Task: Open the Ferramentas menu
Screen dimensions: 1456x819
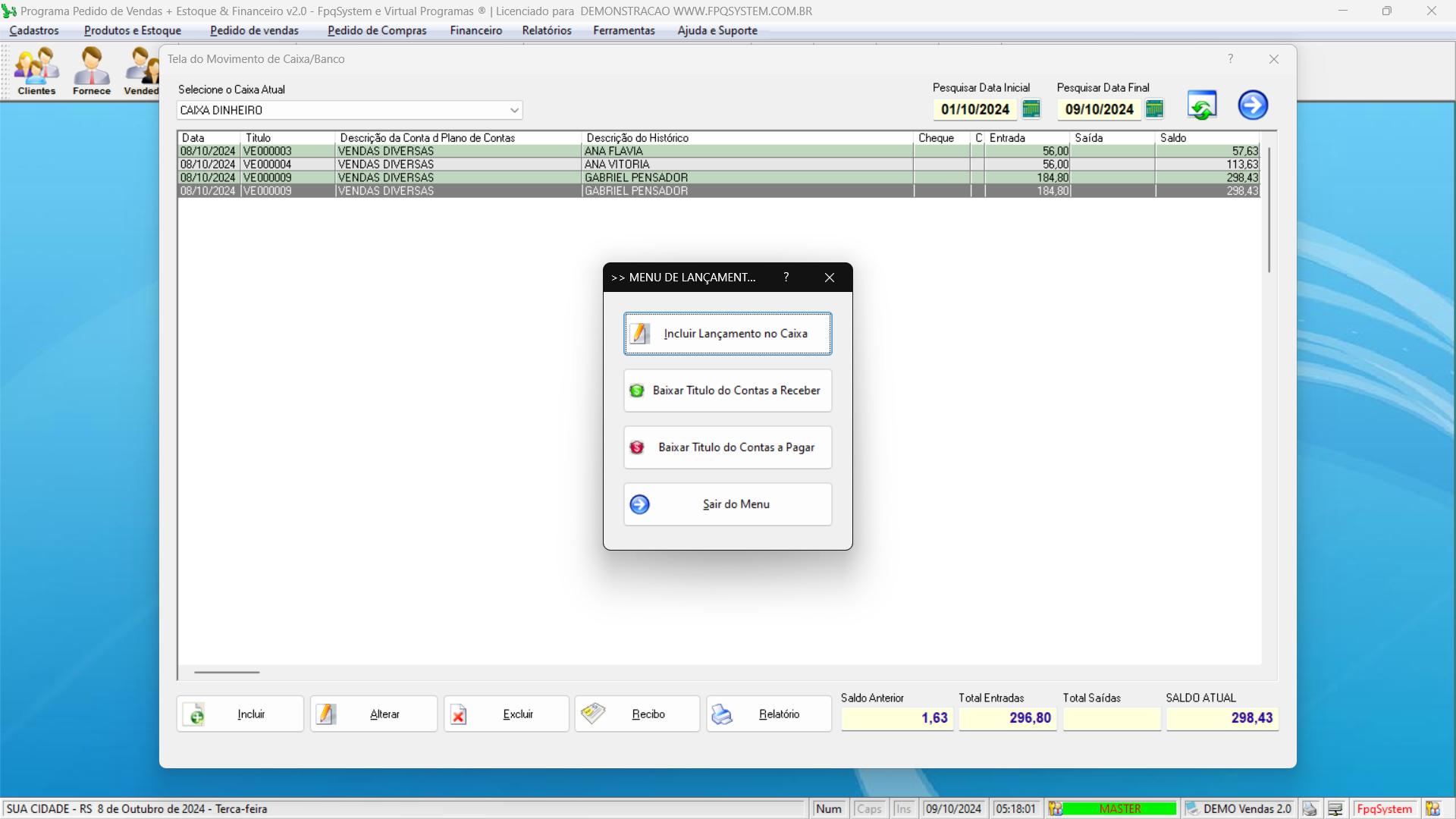Action: point(623,30)
